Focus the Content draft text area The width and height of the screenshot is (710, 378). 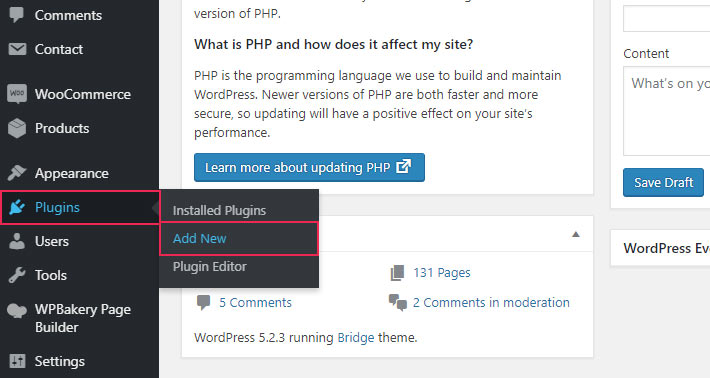point(667,111)
